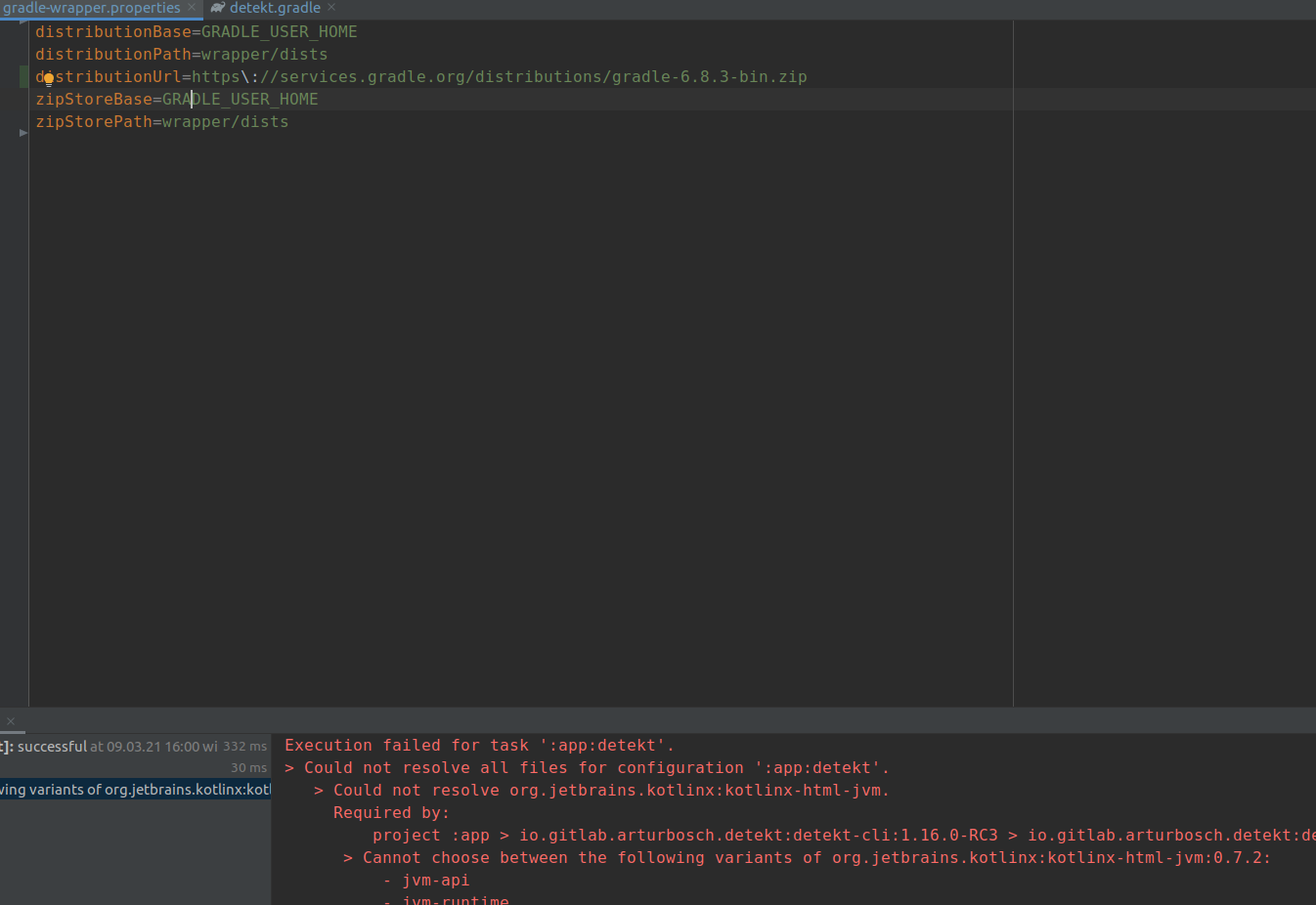Close the build output panel tab
Screen dimensions: 1316x905
point(12,720)
